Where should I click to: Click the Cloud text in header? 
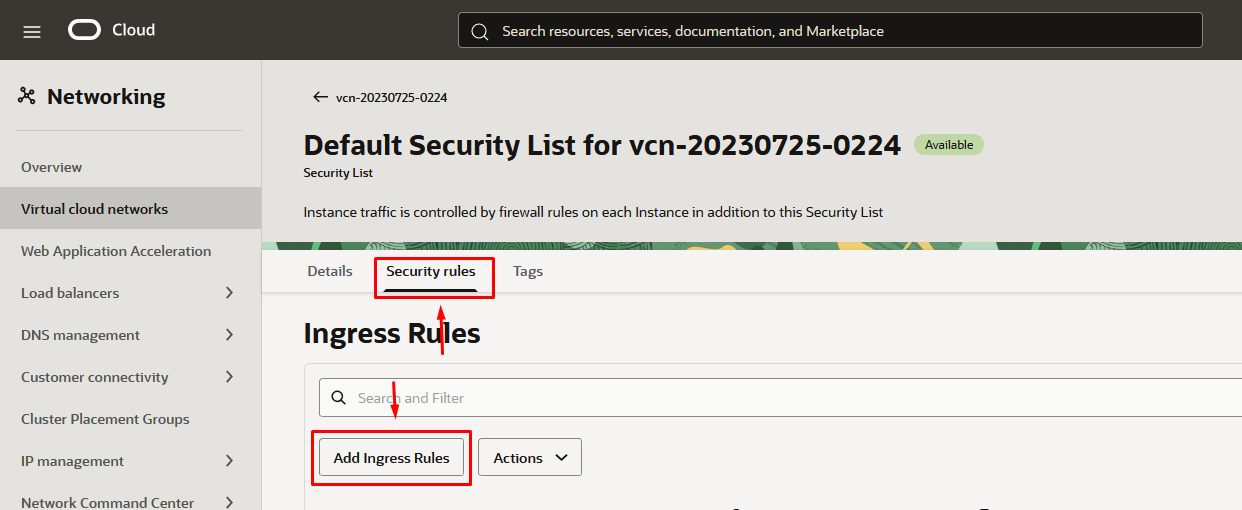(x=133, y=30)
